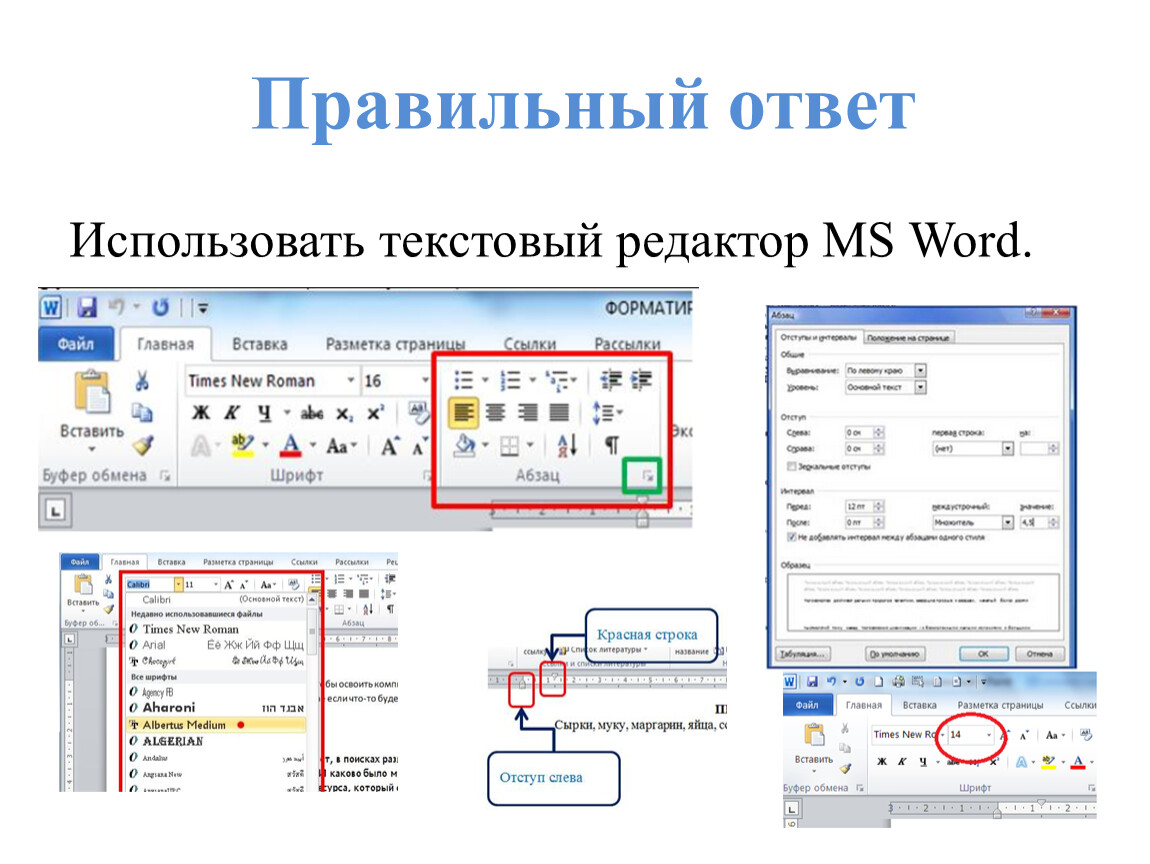The height and width of the screenshot is (864, 1150).
Task: Click Отмена button in Абзац dialog
Action: click(x=1039, y=654)
